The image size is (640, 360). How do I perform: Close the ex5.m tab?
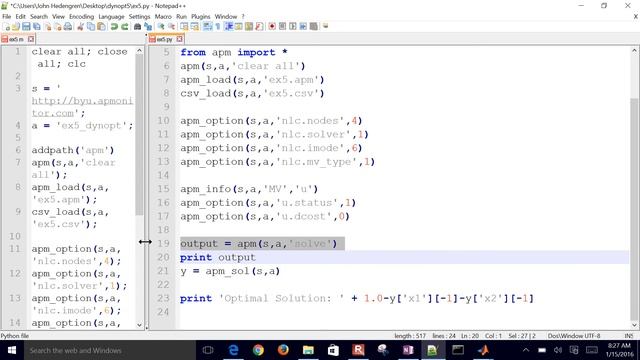tap(31, 39)
